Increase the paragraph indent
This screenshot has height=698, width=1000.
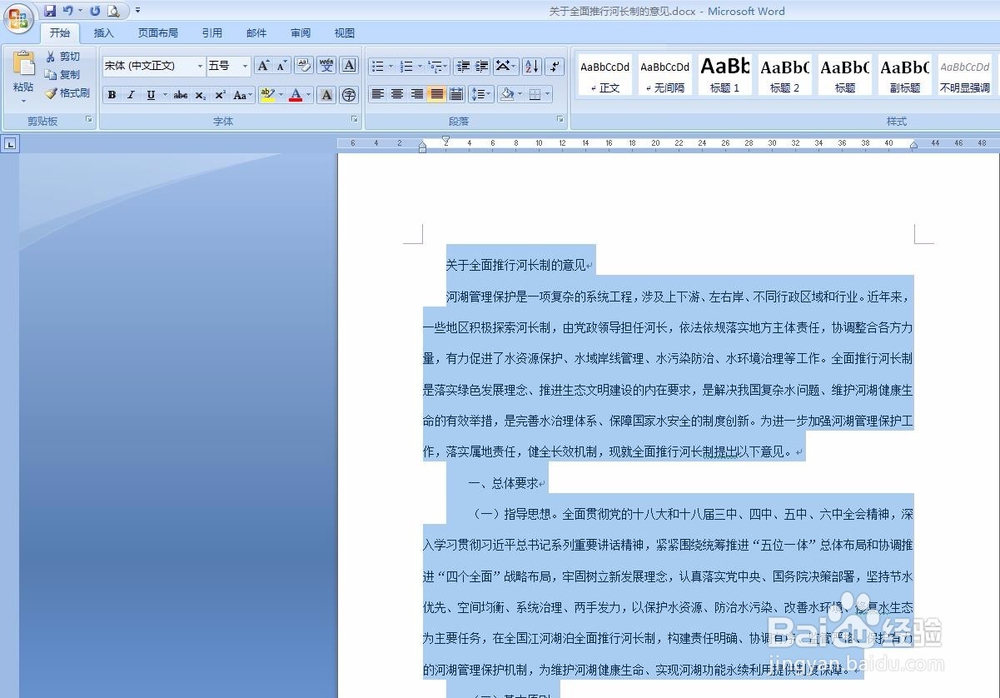pyautogui.click(x=482, y=66)
